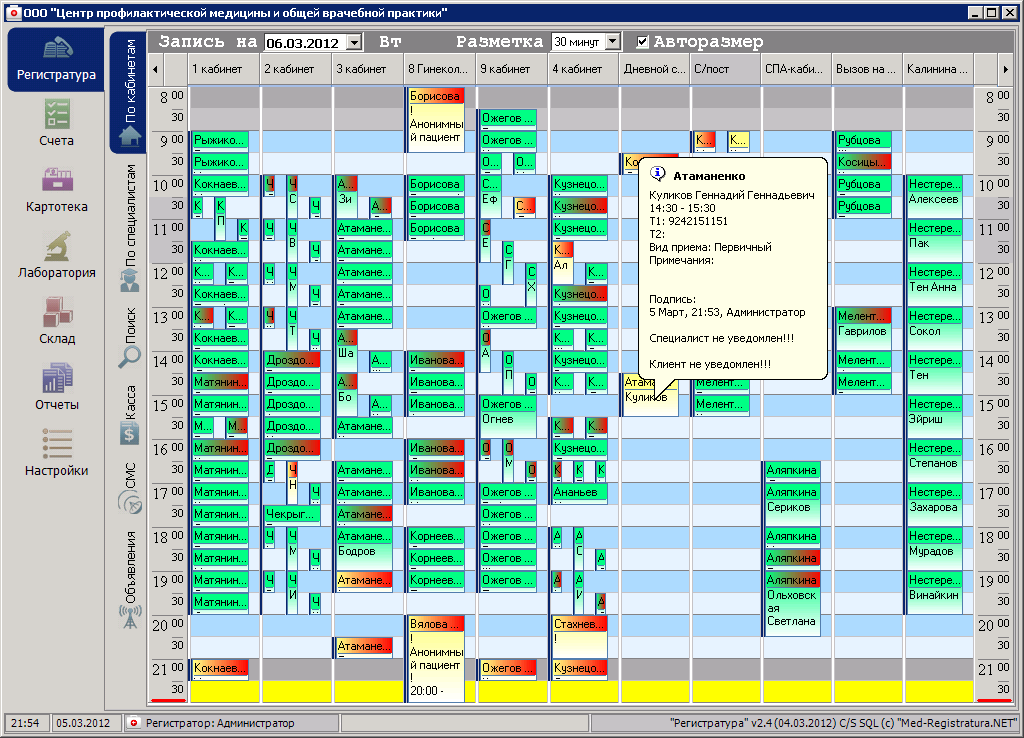Open the date dropdown for 06.03.2012

click(354, 42)
